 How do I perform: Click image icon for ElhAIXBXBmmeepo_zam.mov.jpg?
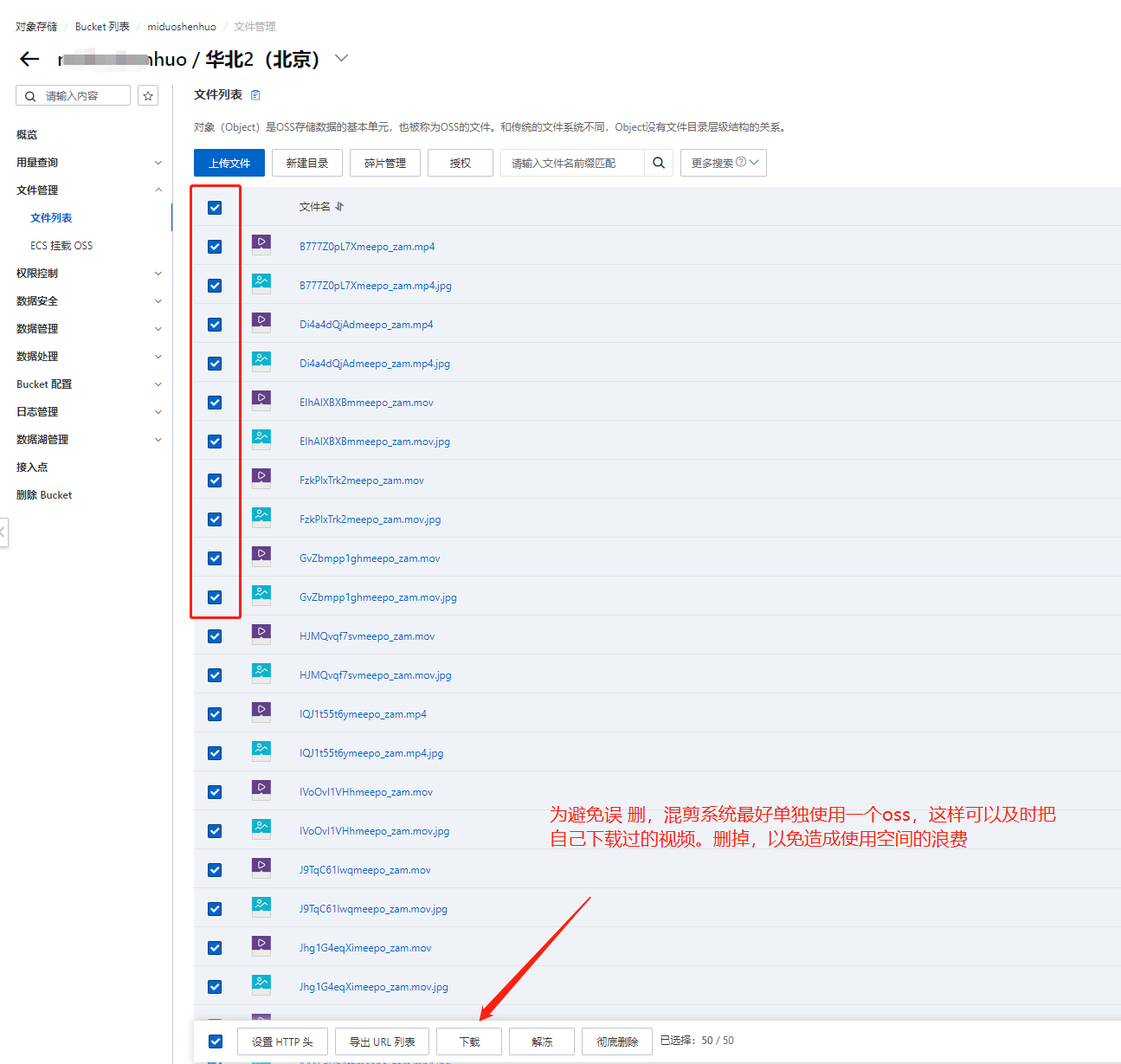tap(261, 439)
